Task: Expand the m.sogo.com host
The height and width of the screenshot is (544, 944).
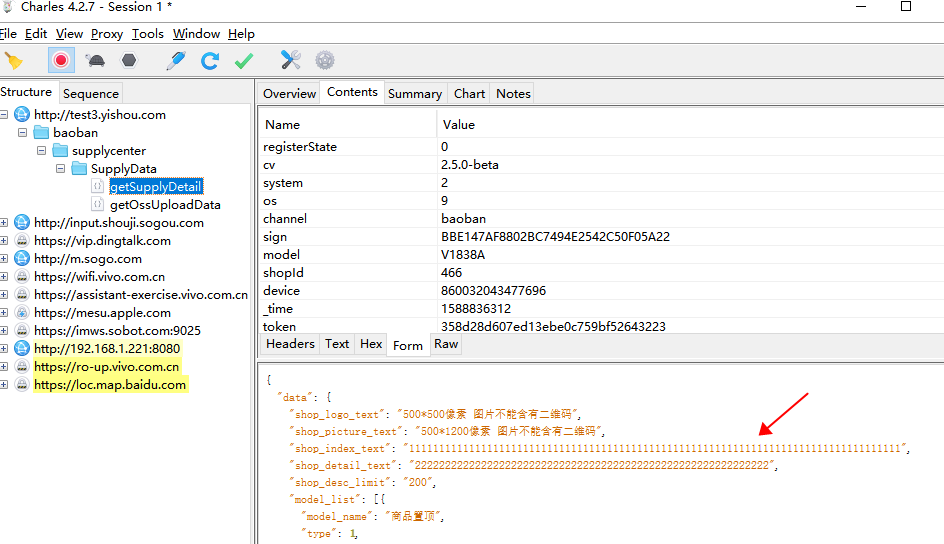Action: pyautogui.click(x=4, y=259)
